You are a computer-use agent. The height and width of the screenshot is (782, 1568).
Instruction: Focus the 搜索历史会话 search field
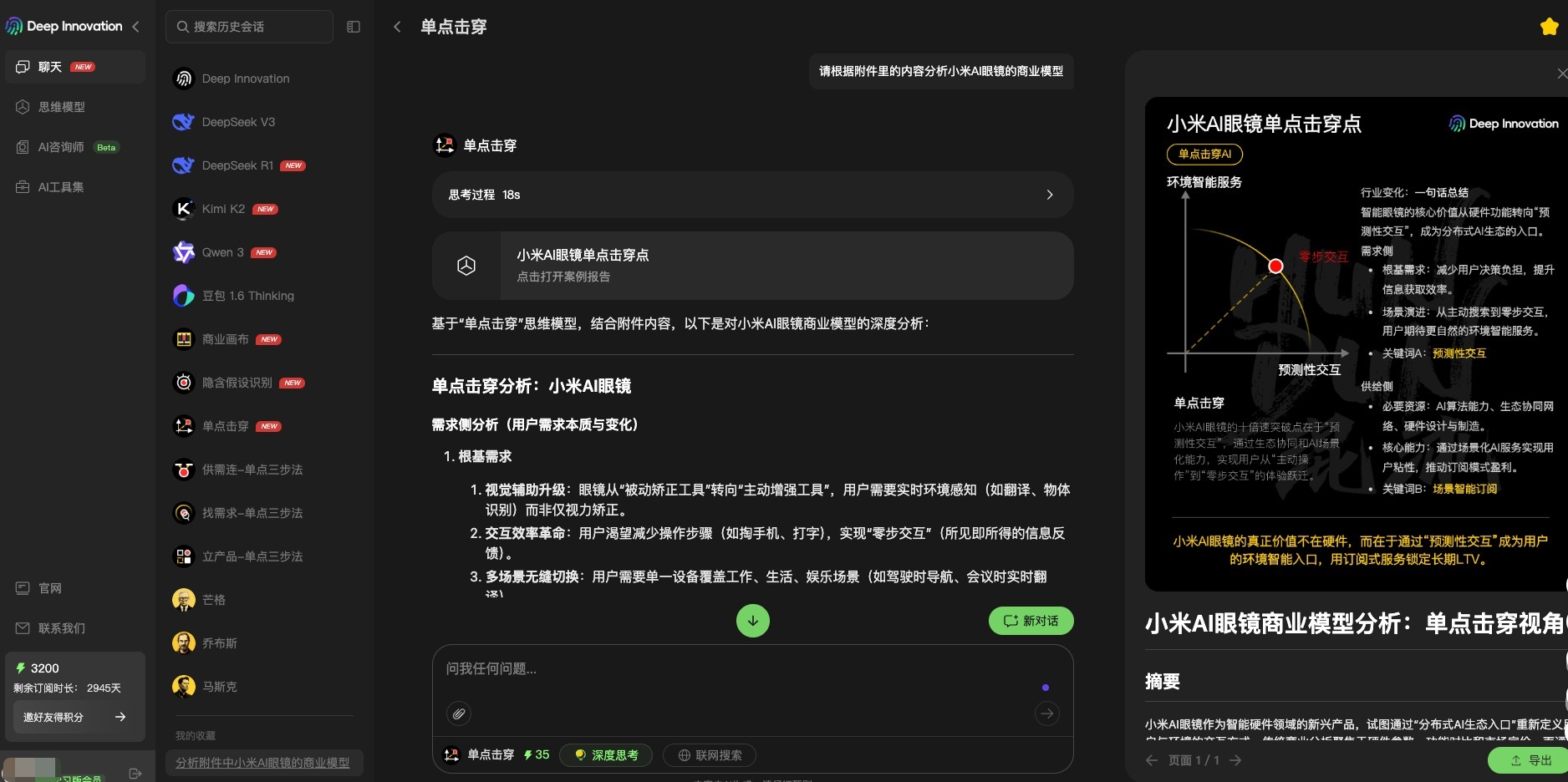point(249,27)
